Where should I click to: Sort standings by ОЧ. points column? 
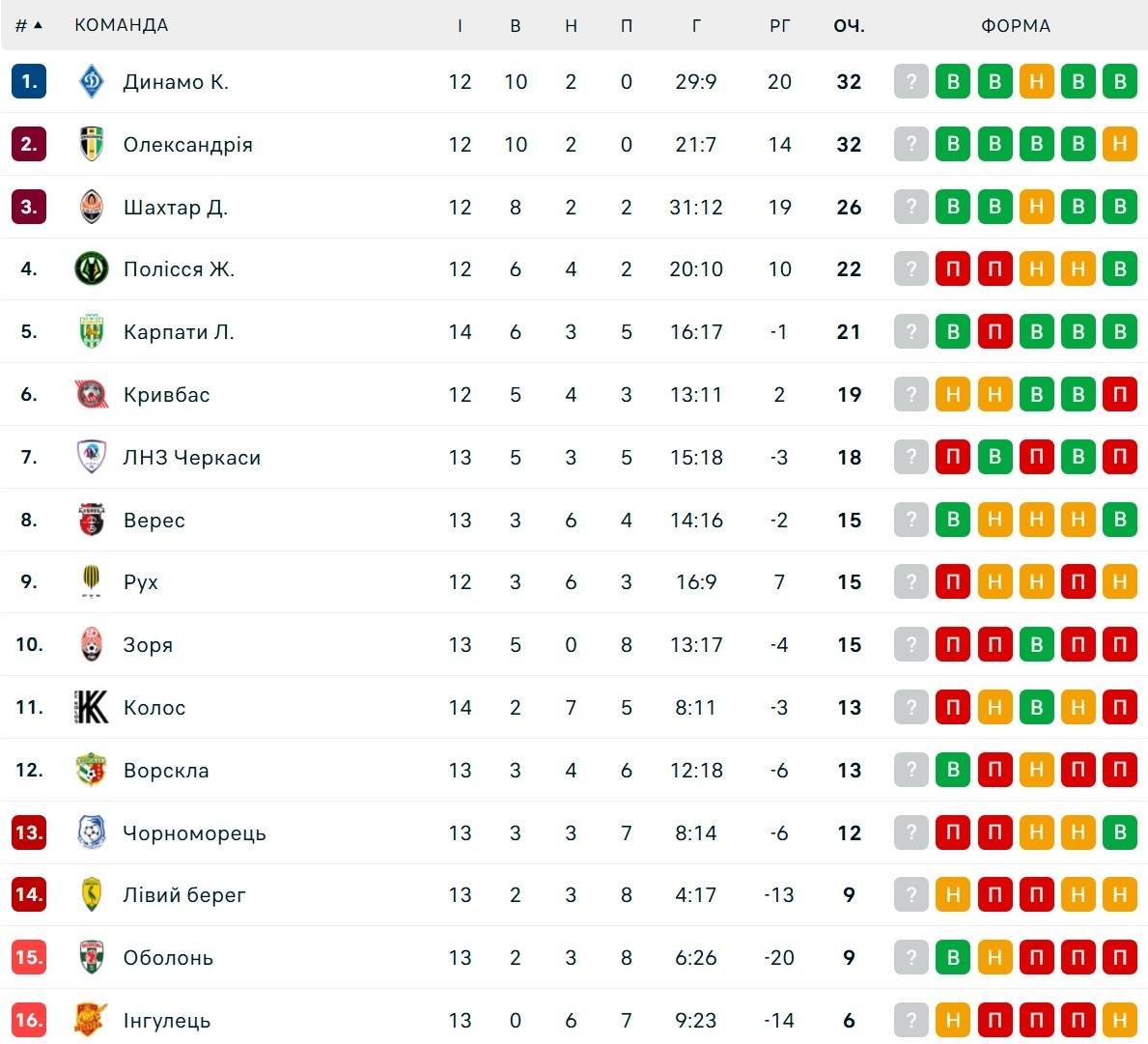850,26
